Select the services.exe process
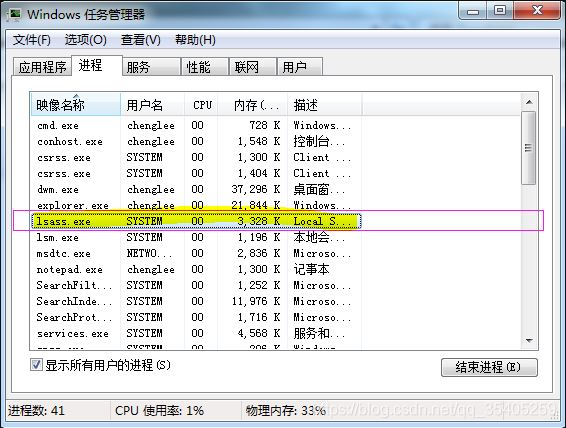This screenshot has width=566, height=428. click(196, 333)
